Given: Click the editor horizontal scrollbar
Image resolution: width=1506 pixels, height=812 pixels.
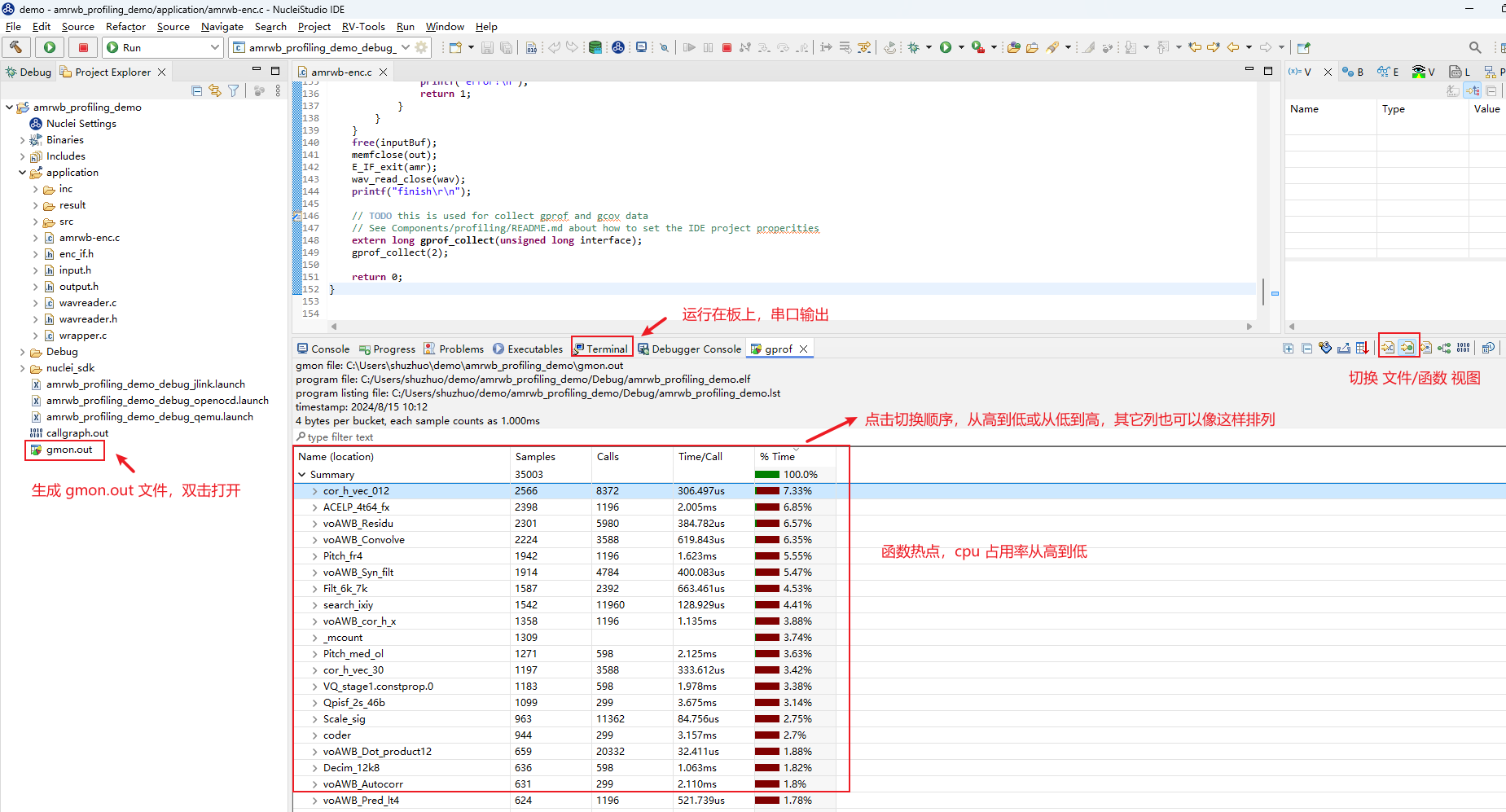Looking at the screenshot, I should pyautogui.click(x=790, y=327).
